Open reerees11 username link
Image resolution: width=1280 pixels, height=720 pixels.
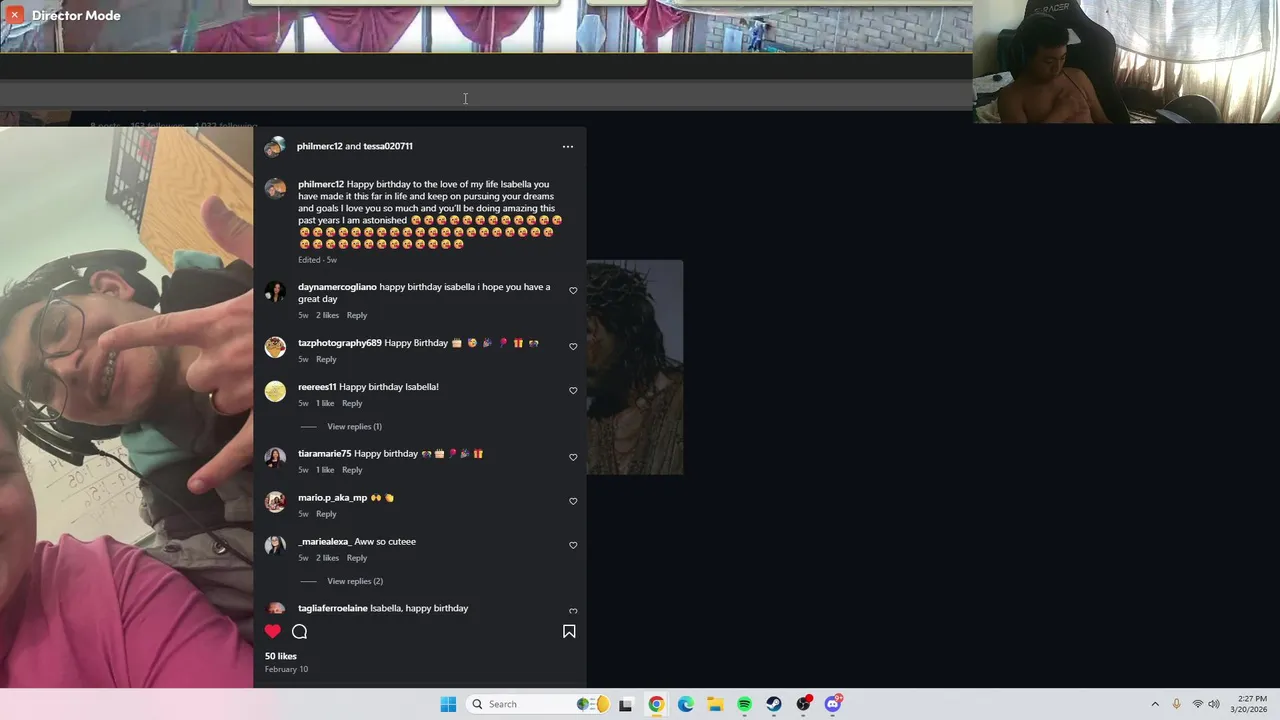point(317,387)
